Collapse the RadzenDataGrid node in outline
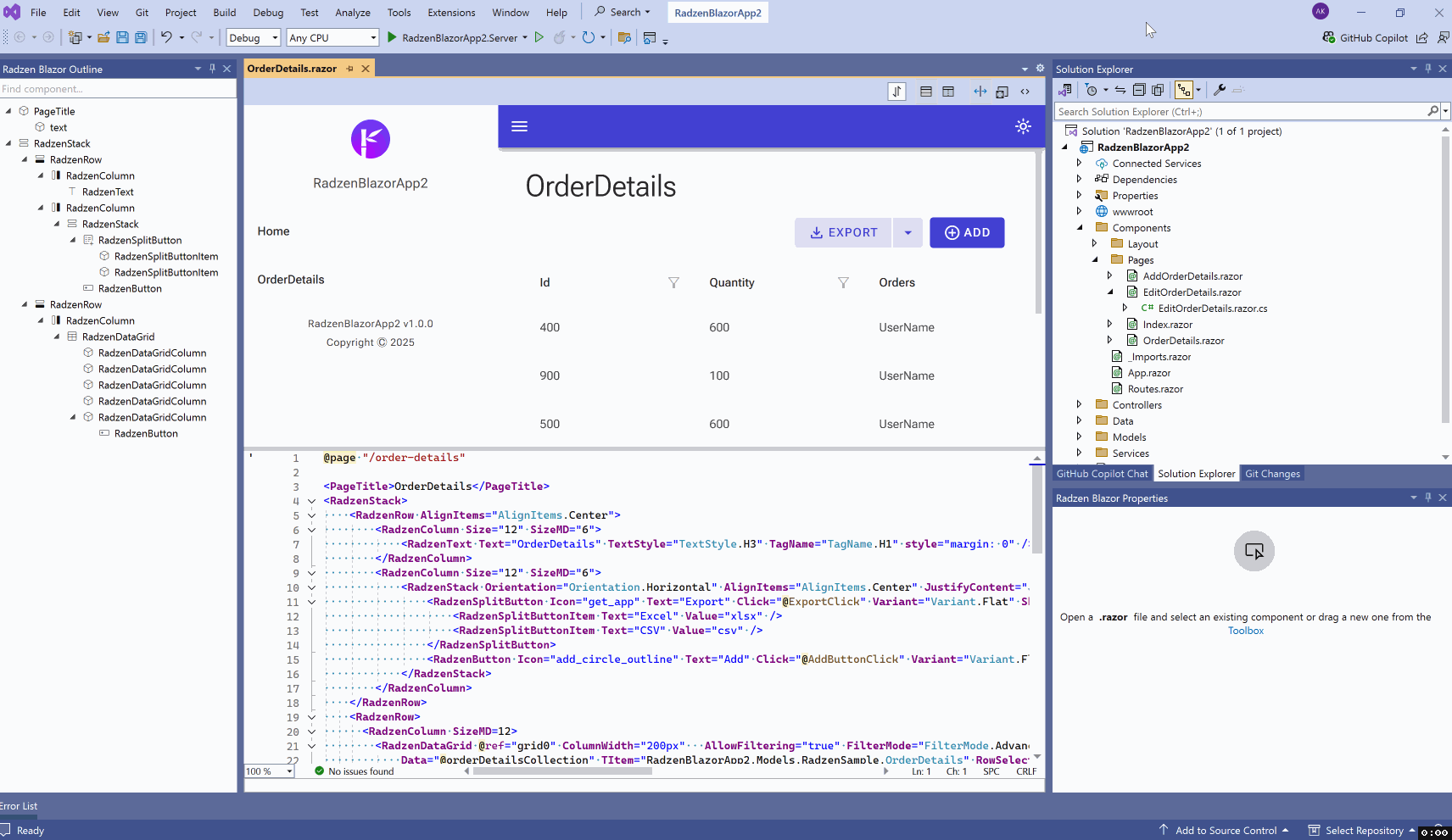Viewport: 1452px width, 840px height. coord(57,337)
